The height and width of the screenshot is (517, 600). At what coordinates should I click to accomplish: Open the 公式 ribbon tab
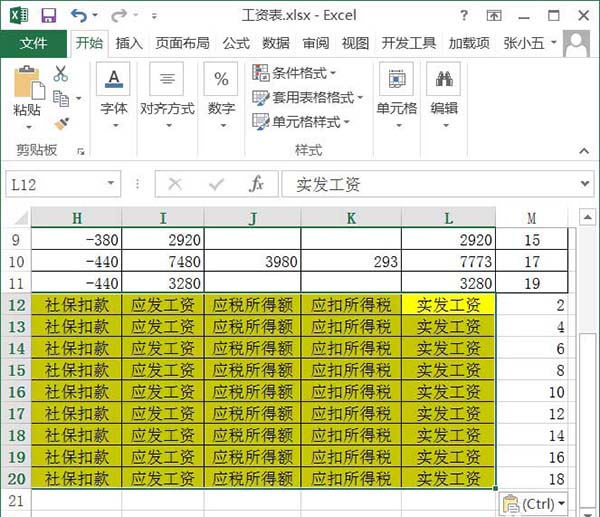(236, 43)
